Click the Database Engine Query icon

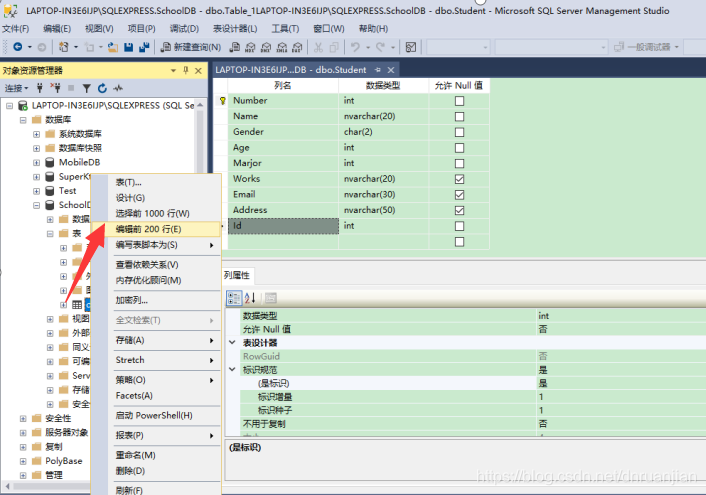pyautogui.click(x=235, y=47)
